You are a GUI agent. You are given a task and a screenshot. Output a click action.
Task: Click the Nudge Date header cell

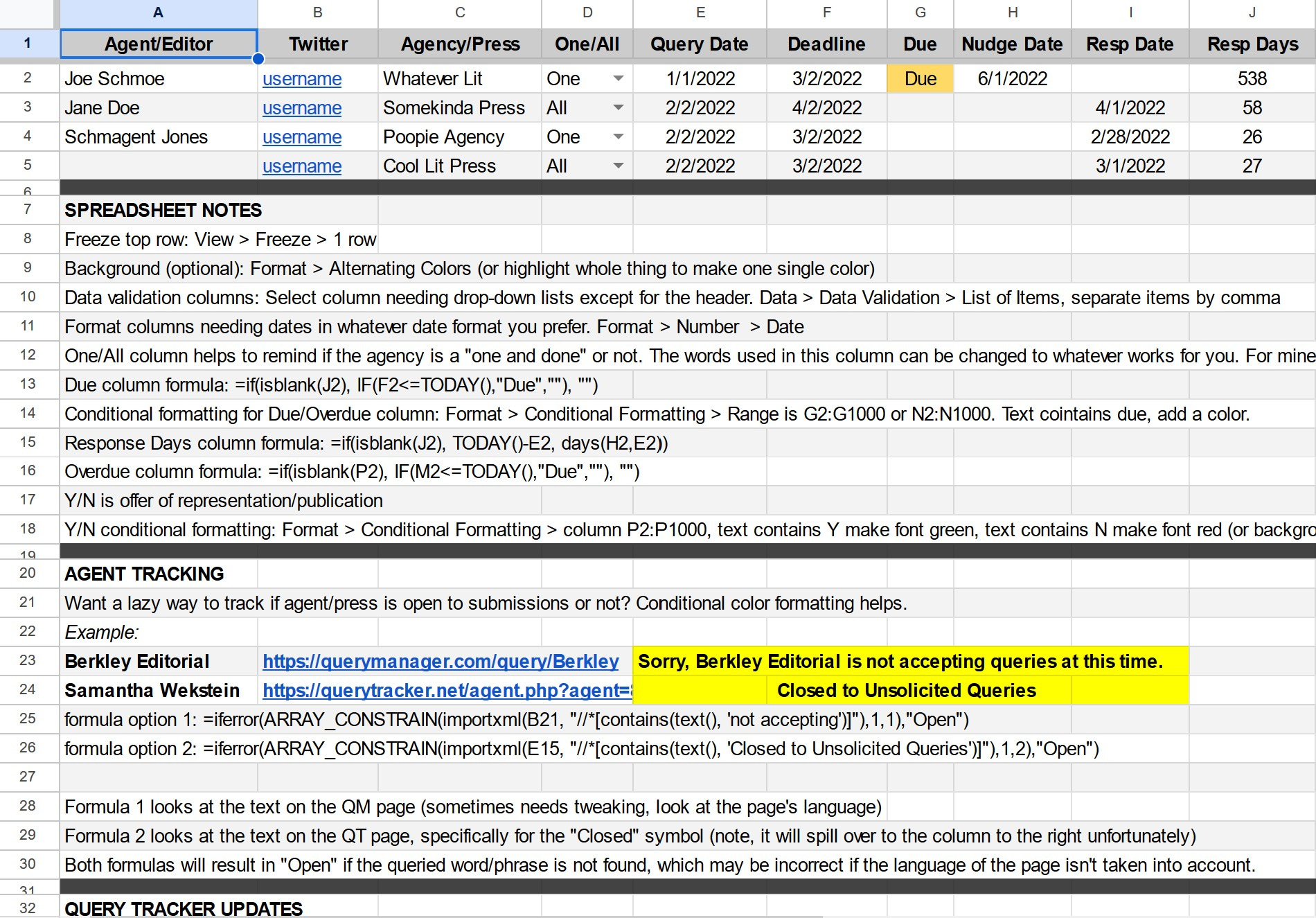click(1013, 44)
